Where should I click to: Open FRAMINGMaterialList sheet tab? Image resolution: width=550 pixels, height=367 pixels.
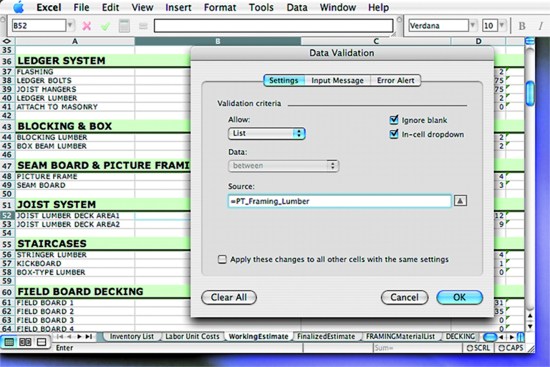click(x=400, y=336)
